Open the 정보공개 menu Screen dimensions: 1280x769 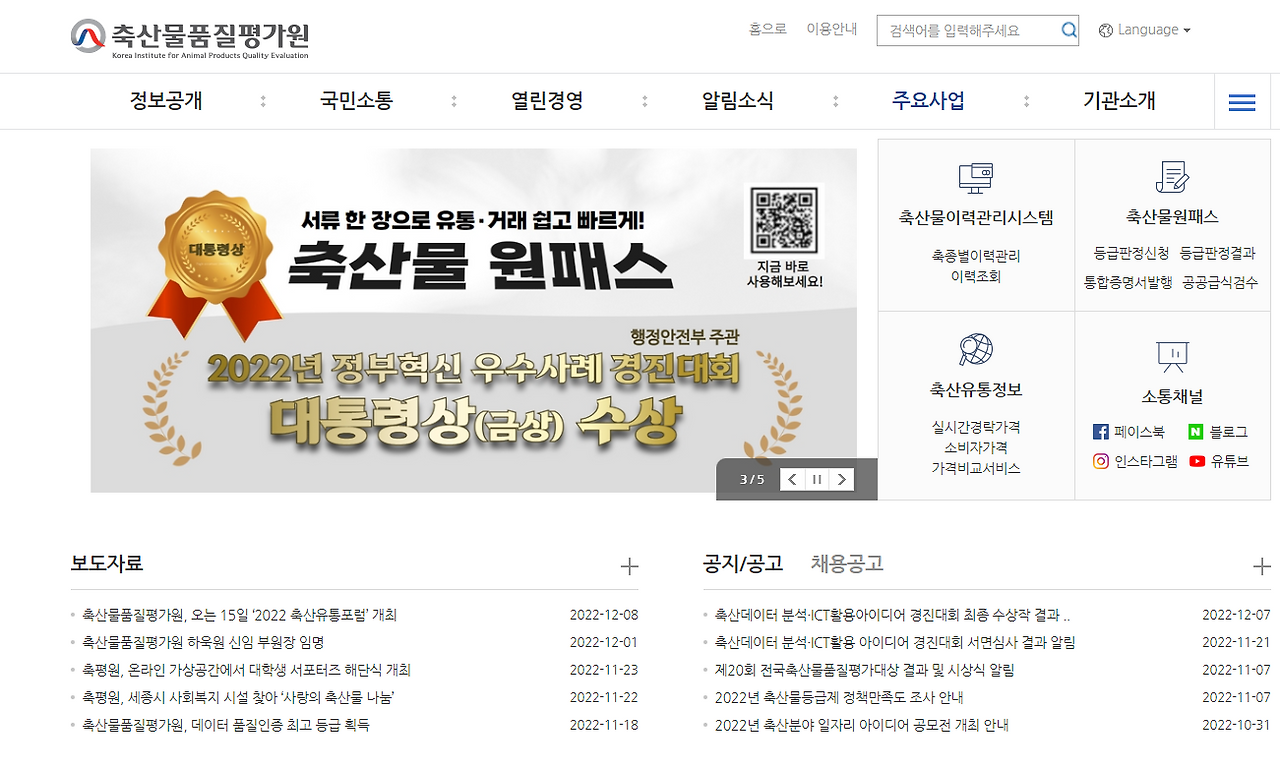coord(166,101)
